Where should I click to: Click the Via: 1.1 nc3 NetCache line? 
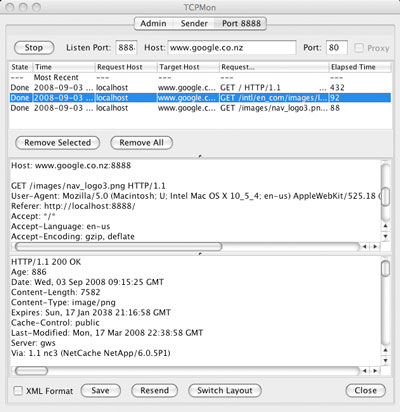tap(91, 353)
